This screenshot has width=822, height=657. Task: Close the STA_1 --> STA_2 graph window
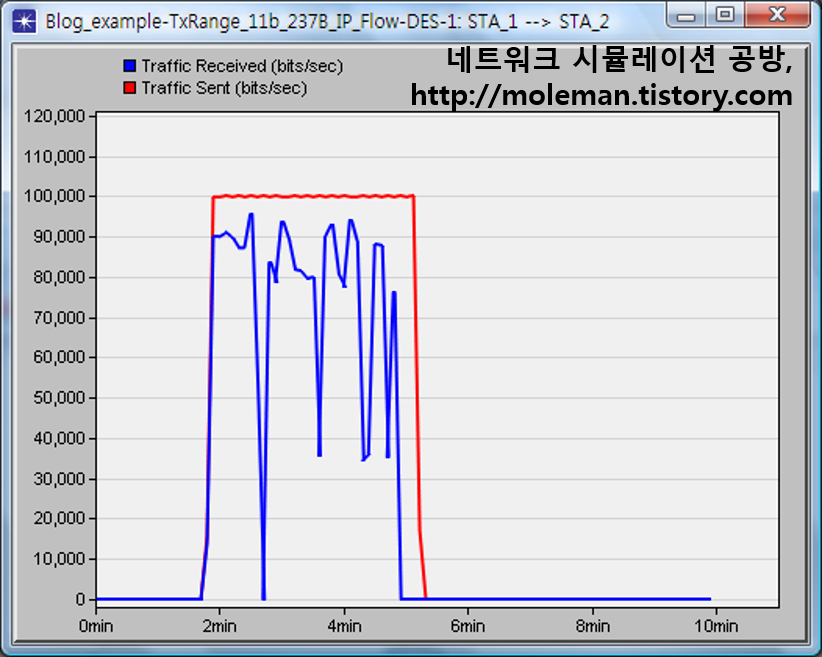[777, 15]
